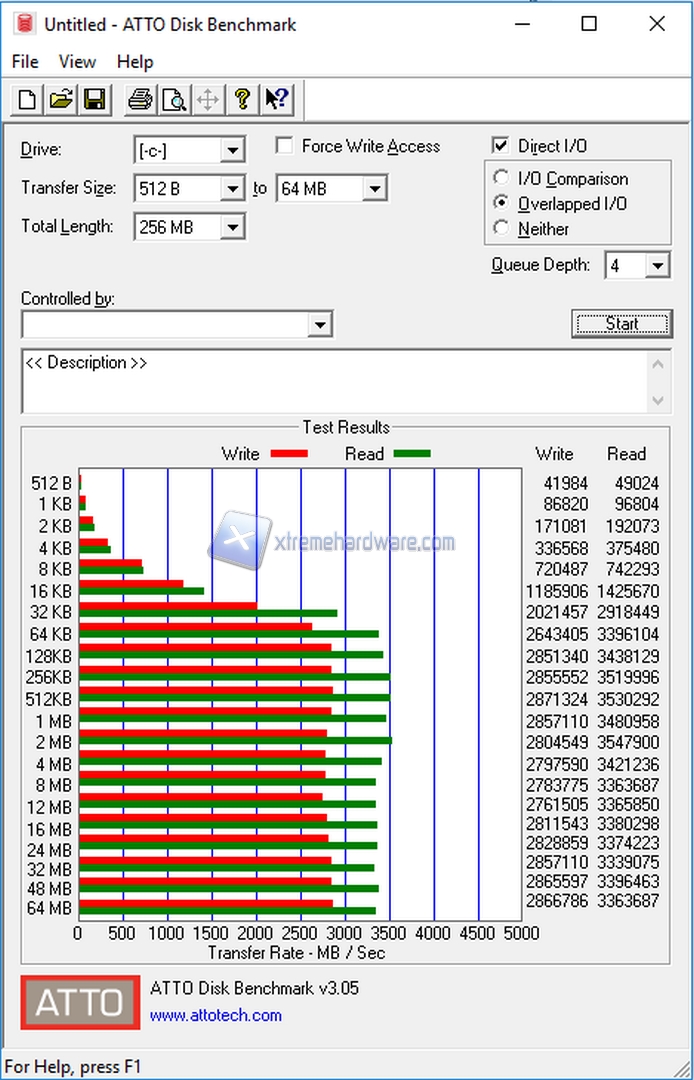The width and height of the screenshot is (694, 1080).
Task: Visit the www.attotech.com link
Action: click(216, 1015)
